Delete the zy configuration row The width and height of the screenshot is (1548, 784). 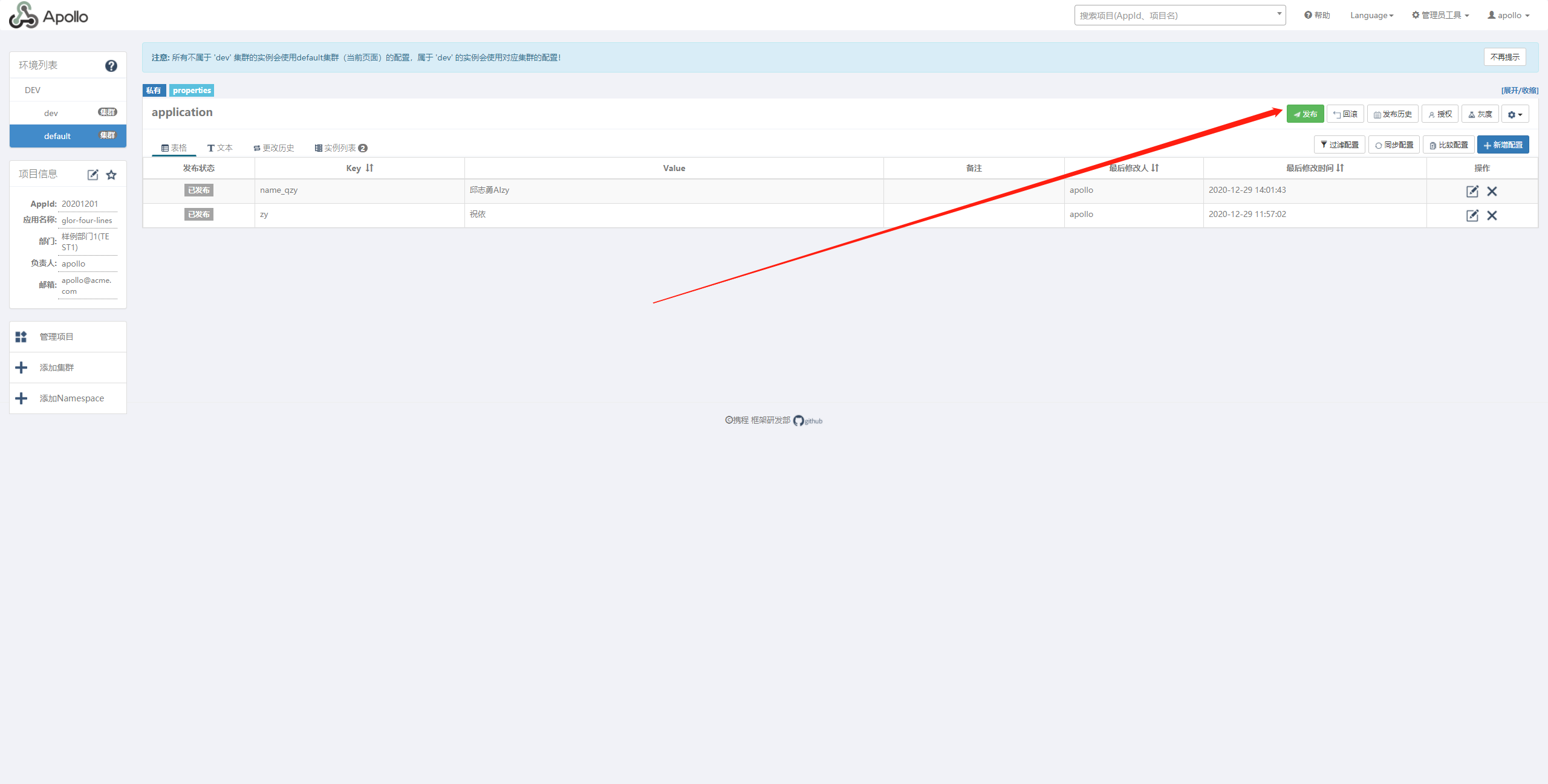pos(1492,215)
